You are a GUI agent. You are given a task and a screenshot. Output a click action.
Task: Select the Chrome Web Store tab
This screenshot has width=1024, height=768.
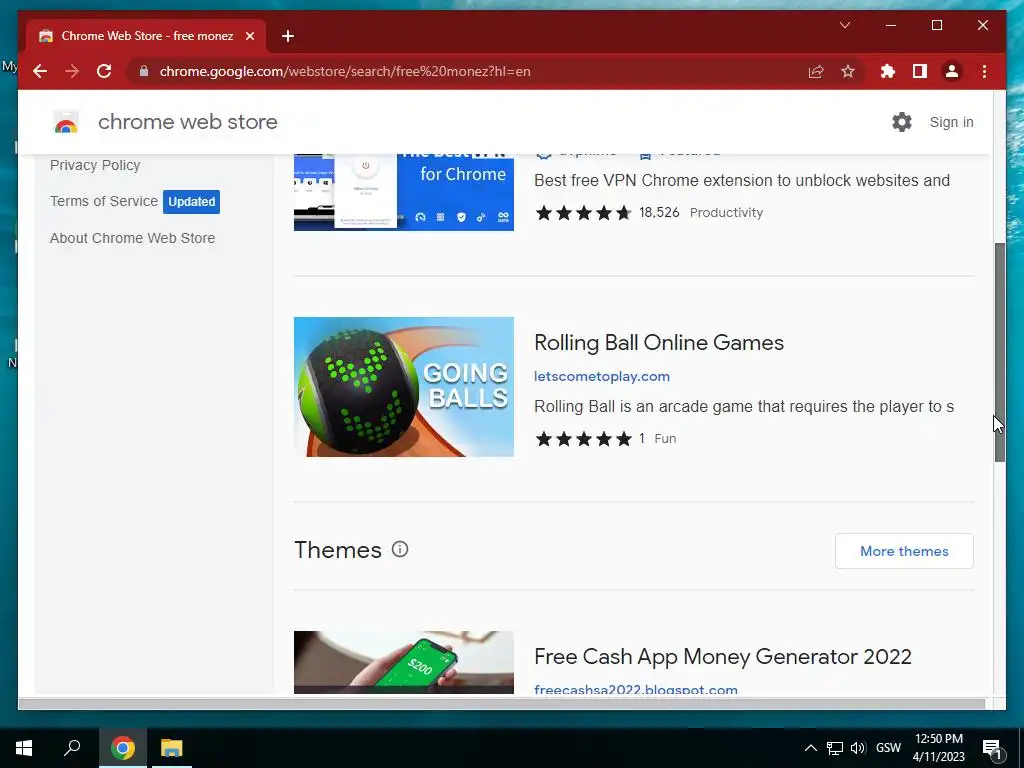coord(146,36)
